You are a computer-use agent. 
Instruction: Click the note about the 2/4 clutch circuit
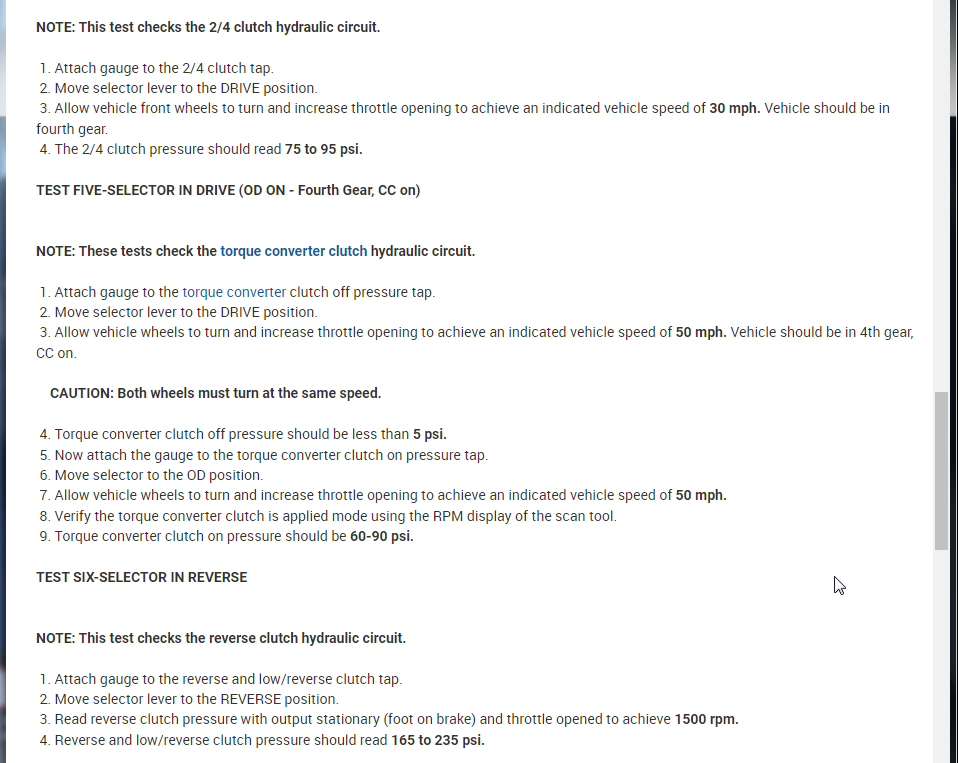[208, 27]
